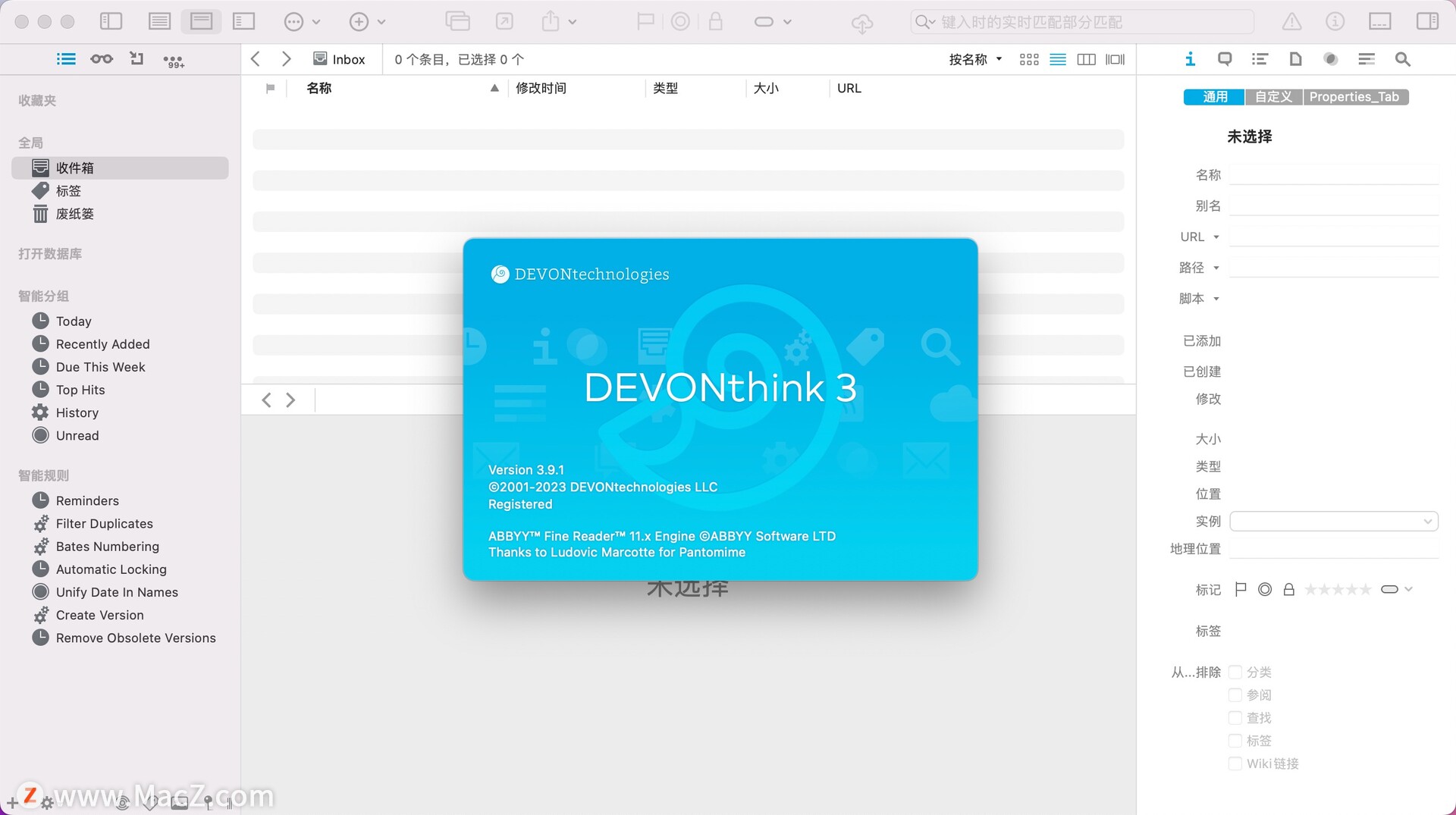Check the 查找 exclude checkbox
Viewport: 1456px width, 815px height.
[1235, 717]
